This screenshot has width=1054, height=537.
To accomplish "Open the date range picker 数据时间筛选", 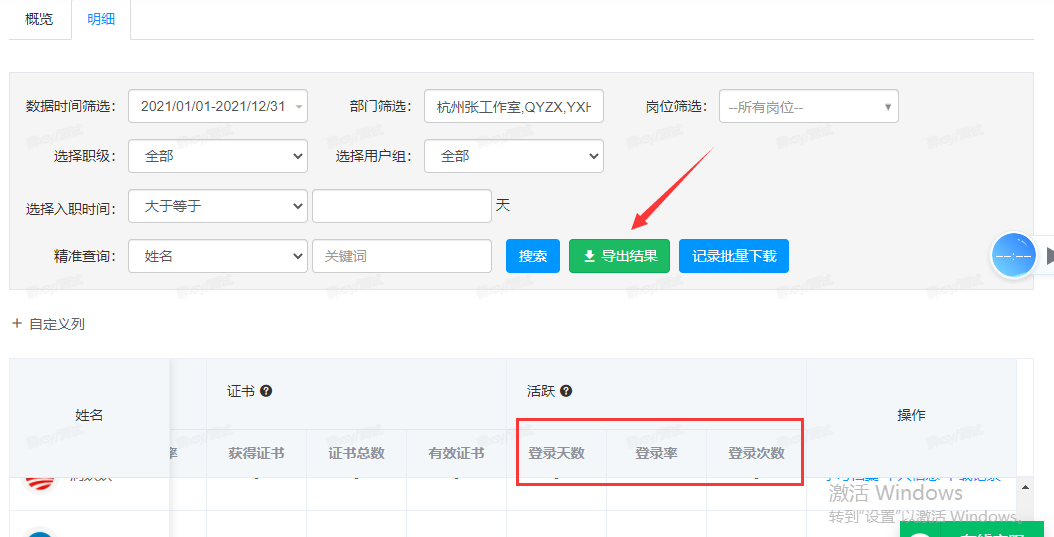I will [218, 106].
